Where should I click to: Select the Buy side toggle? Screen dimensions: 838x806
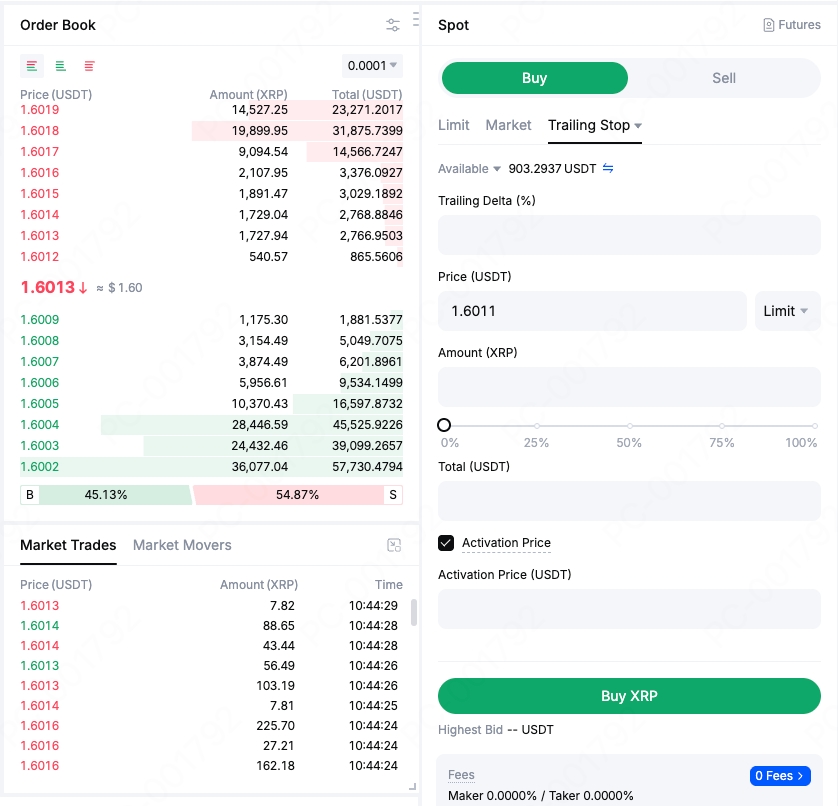pyautogui.click(x=535, y=78)
